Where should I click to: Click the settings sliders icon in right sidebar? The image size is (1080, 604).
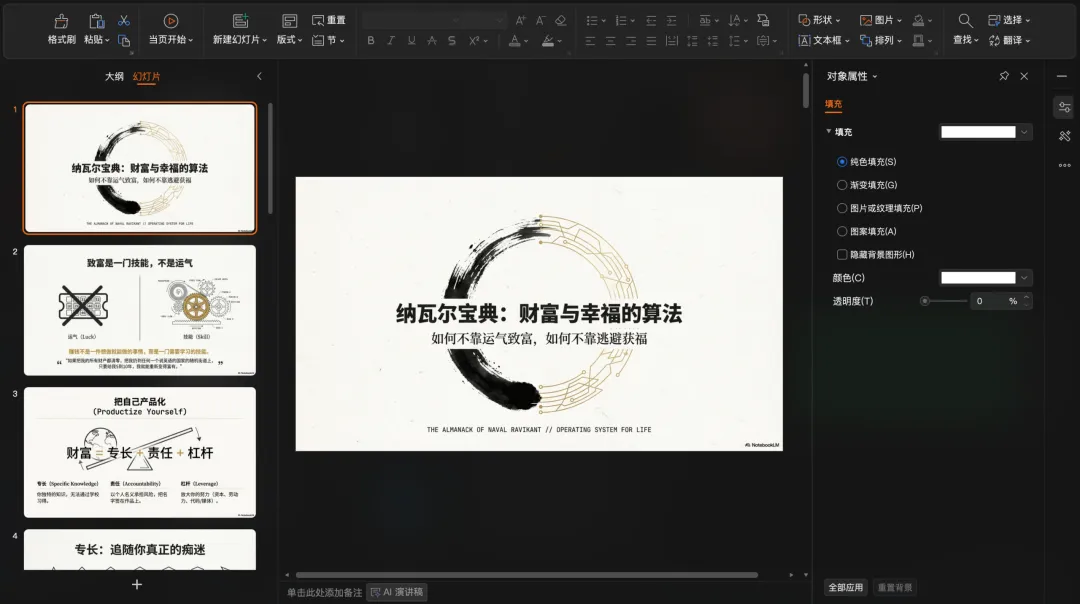coord(1065,107)
